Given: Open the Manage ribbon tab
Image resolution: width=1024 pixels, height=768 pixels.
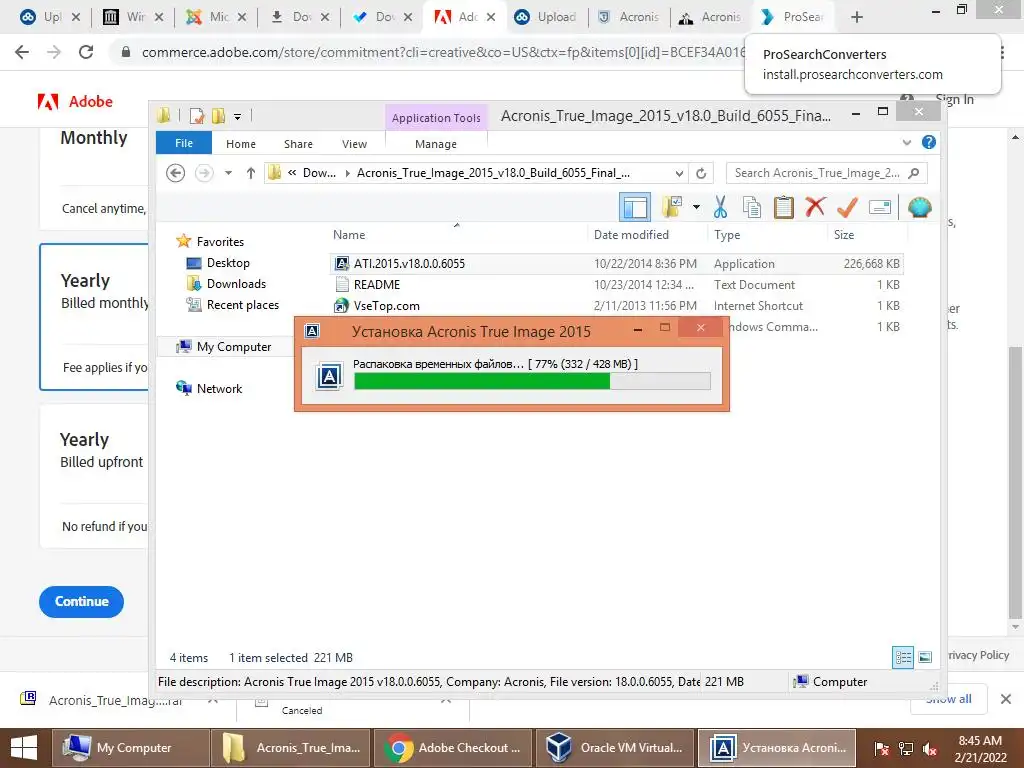Looking at the screenshot, I should click(x=436, y=144).
